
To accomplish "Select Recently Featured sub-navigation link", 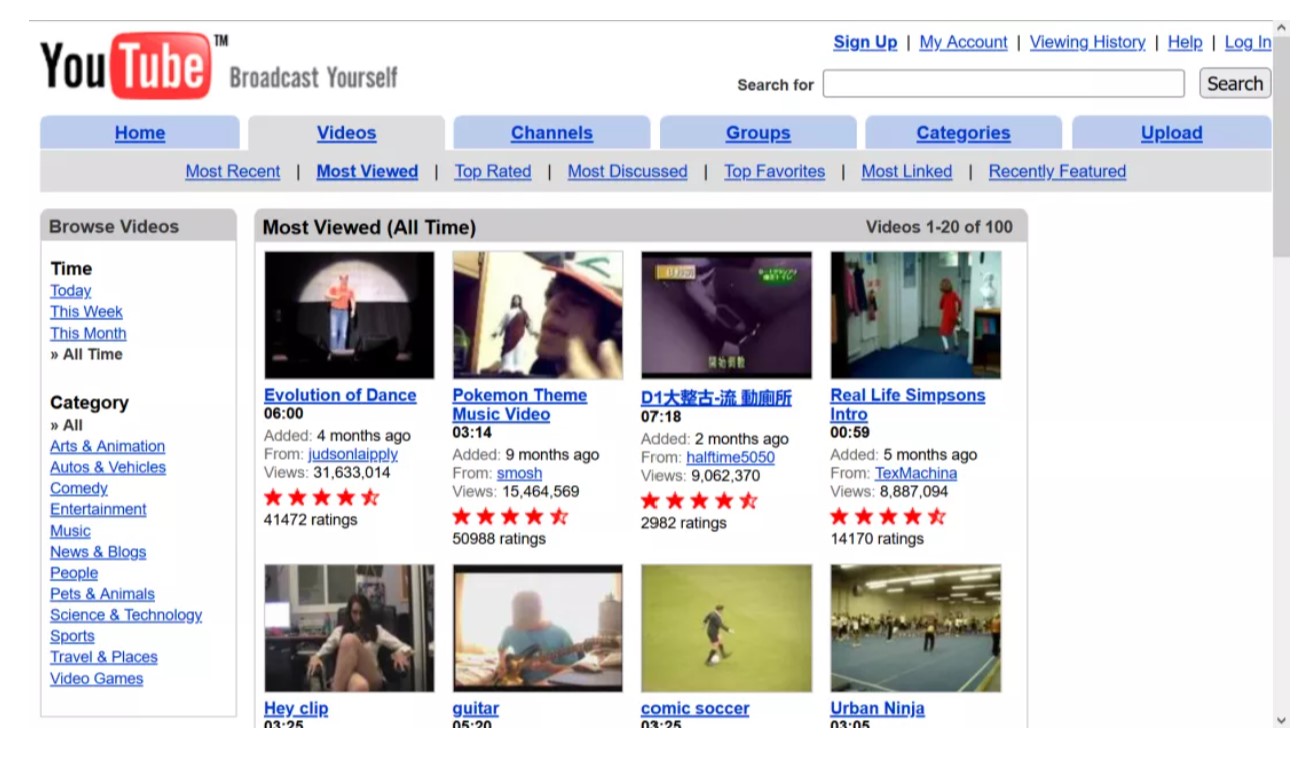I will click(x=1057, y=171).
